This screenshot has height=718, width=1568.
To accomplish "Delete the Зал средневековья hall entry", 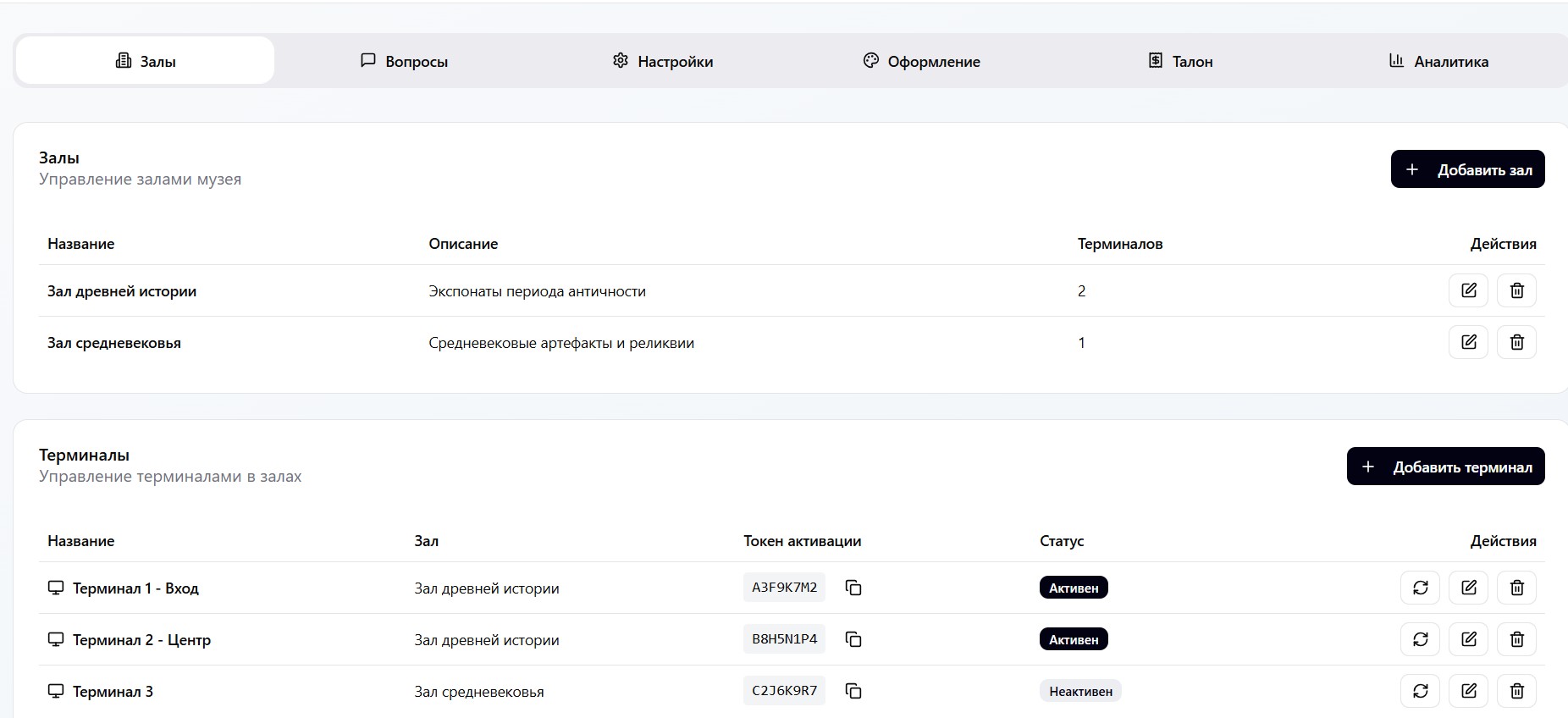I will pyautogui.click(x=1516, y=342).
